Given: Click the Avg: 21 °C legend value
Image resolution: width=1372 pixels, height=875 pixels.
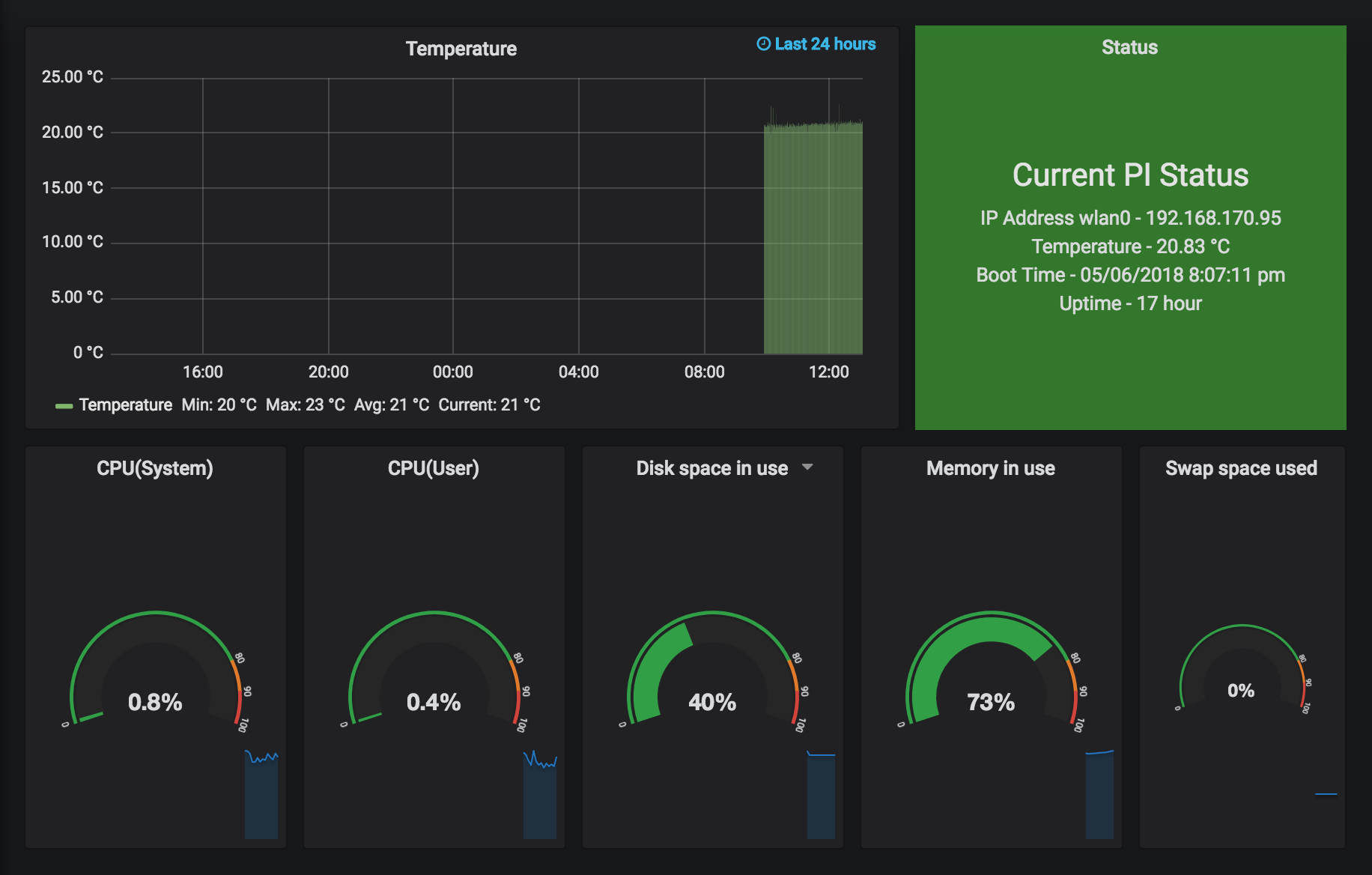Looking at the screenshot, I should (x=392, y=405).
